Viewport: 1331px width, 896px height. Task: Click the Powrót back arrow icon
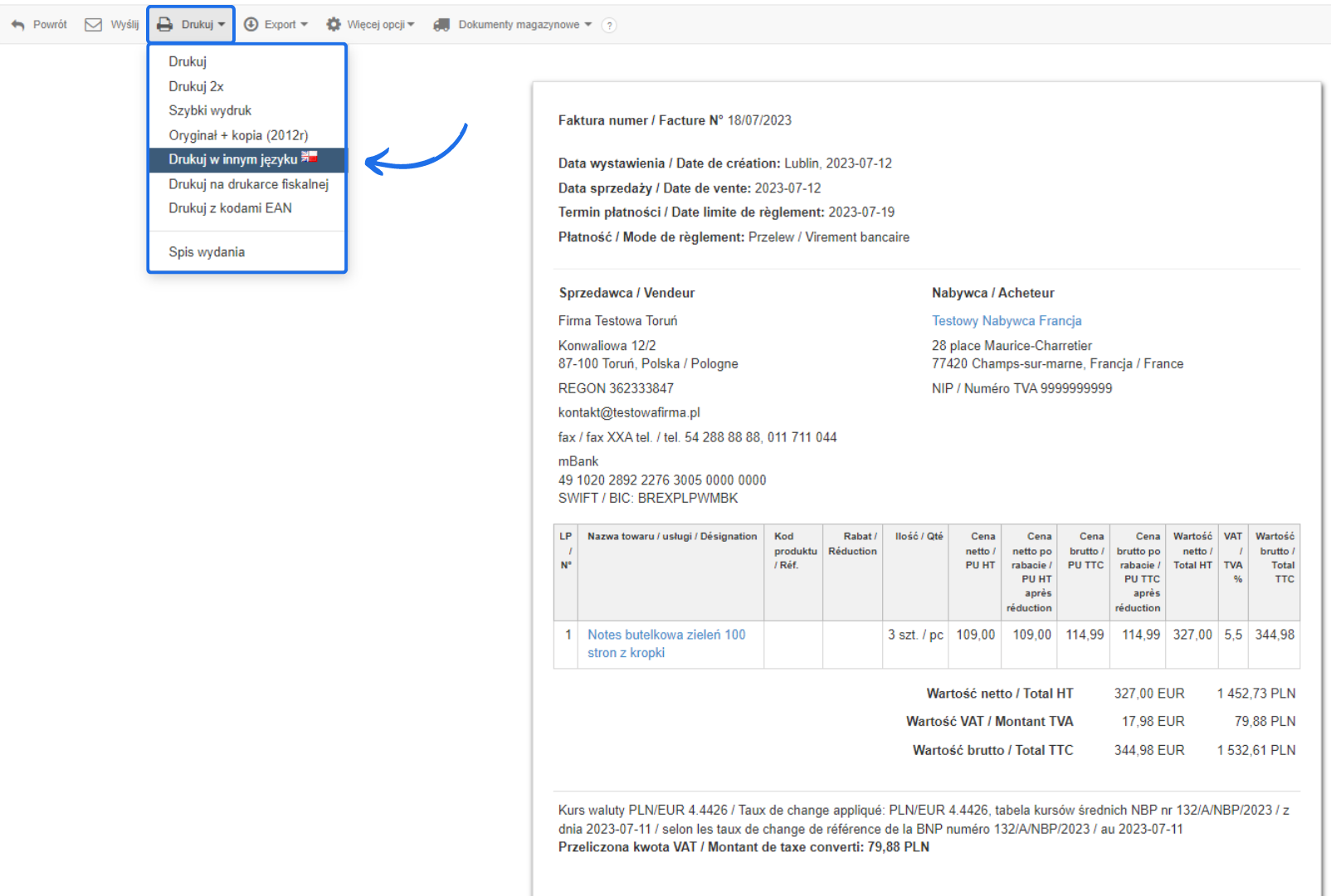(x=18, y=25)
